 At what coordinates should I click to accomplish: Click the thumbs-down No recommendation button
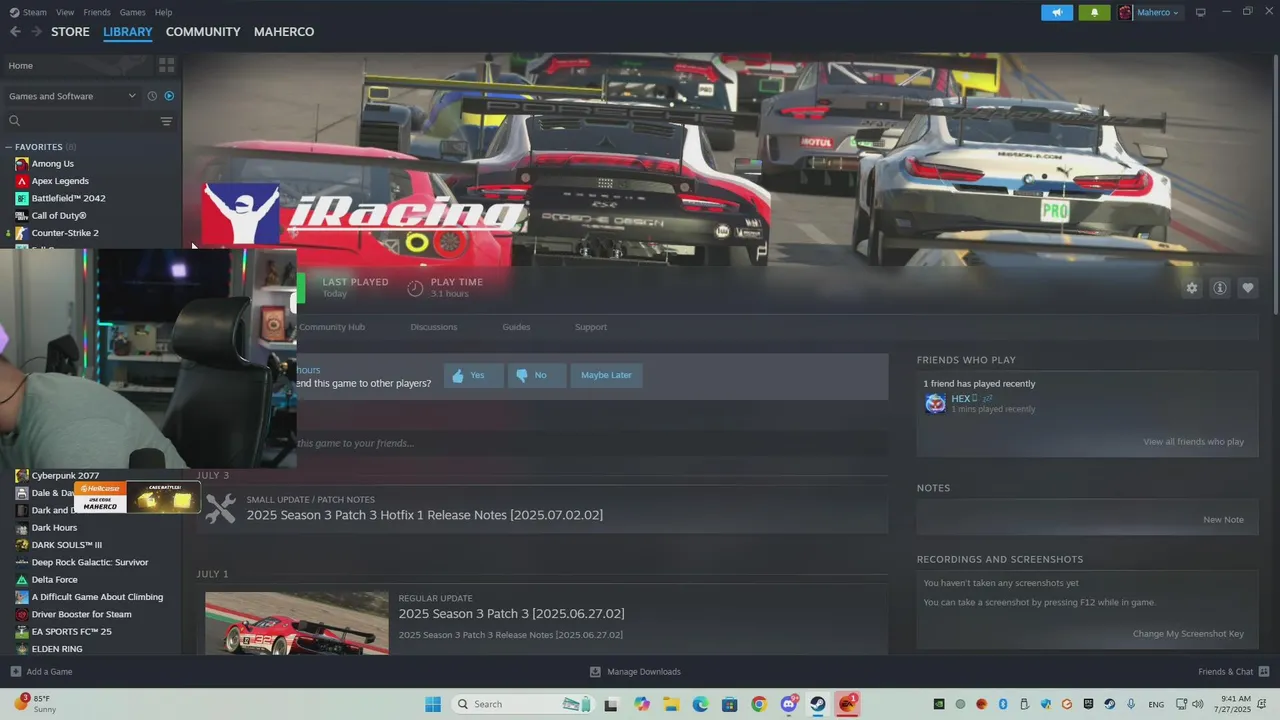pyautogui.click(x=537, y=375)
